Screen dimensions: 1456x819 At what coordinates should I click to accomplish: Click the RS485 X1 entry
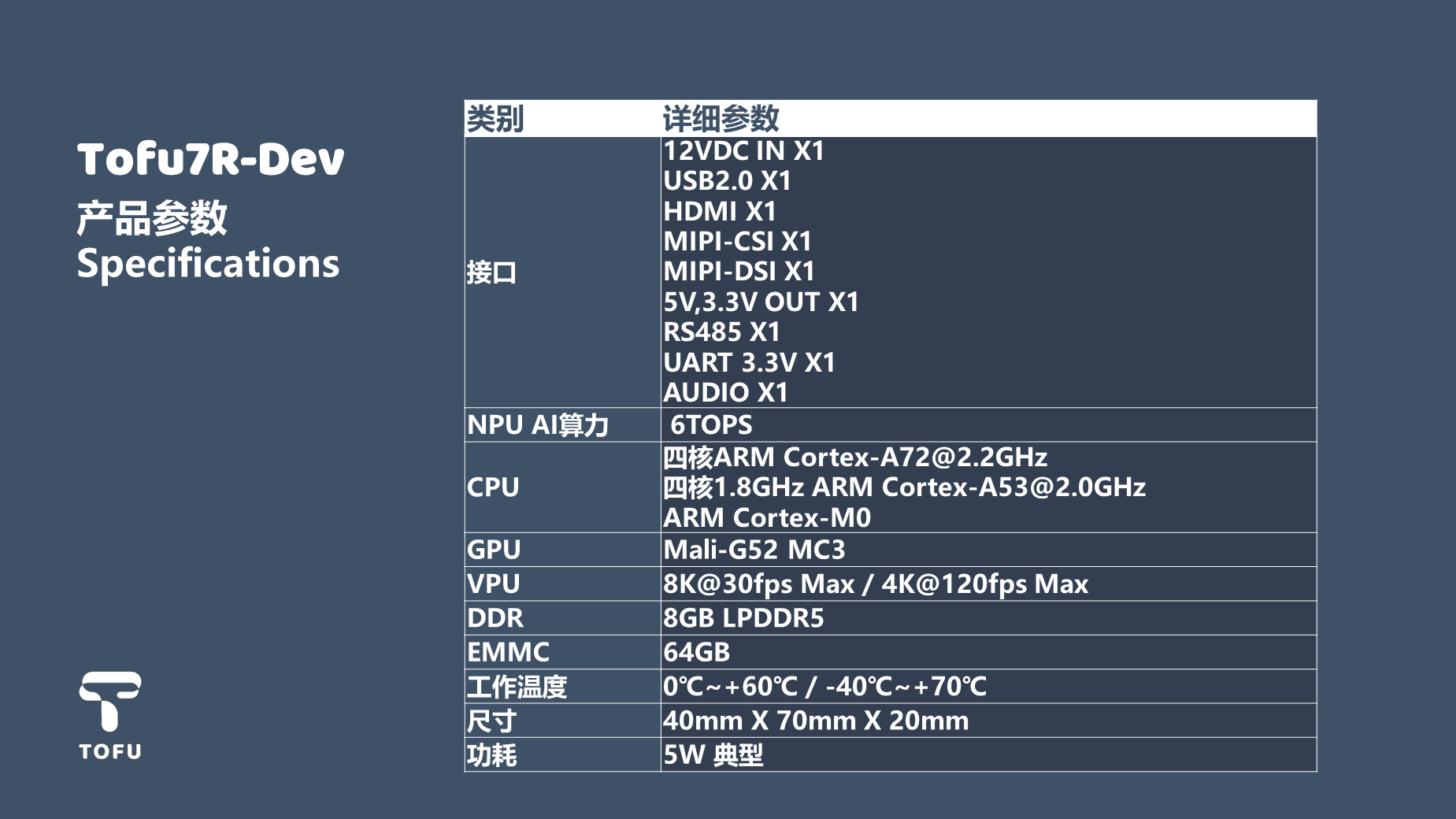721,332
